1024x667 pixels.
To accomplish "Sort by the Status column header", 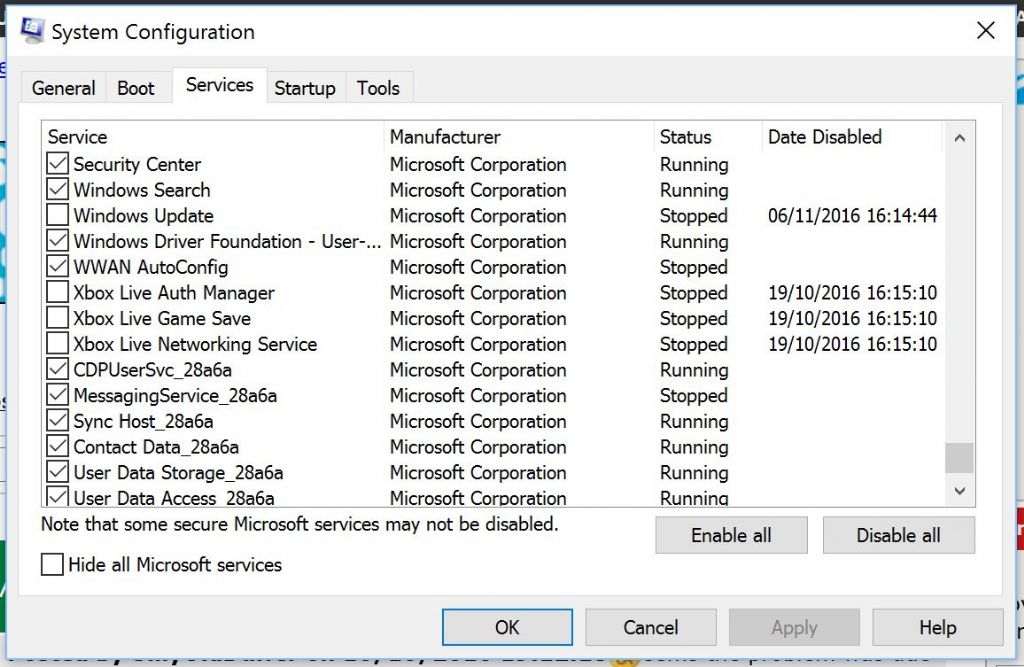I will (709, 137).
